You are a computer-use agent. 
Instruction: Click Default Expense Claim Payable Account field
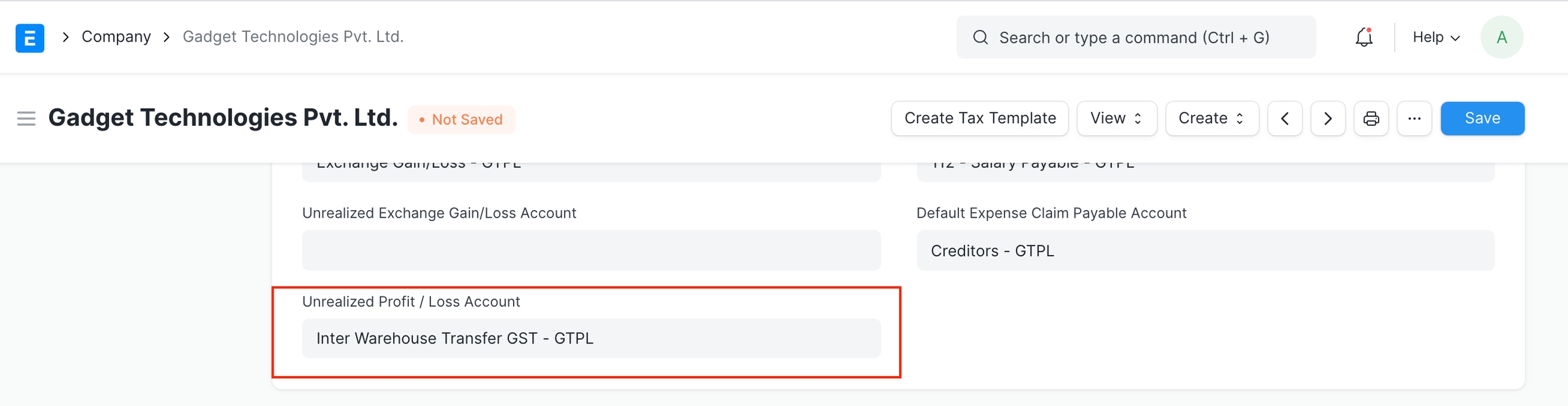point(1205,250)
